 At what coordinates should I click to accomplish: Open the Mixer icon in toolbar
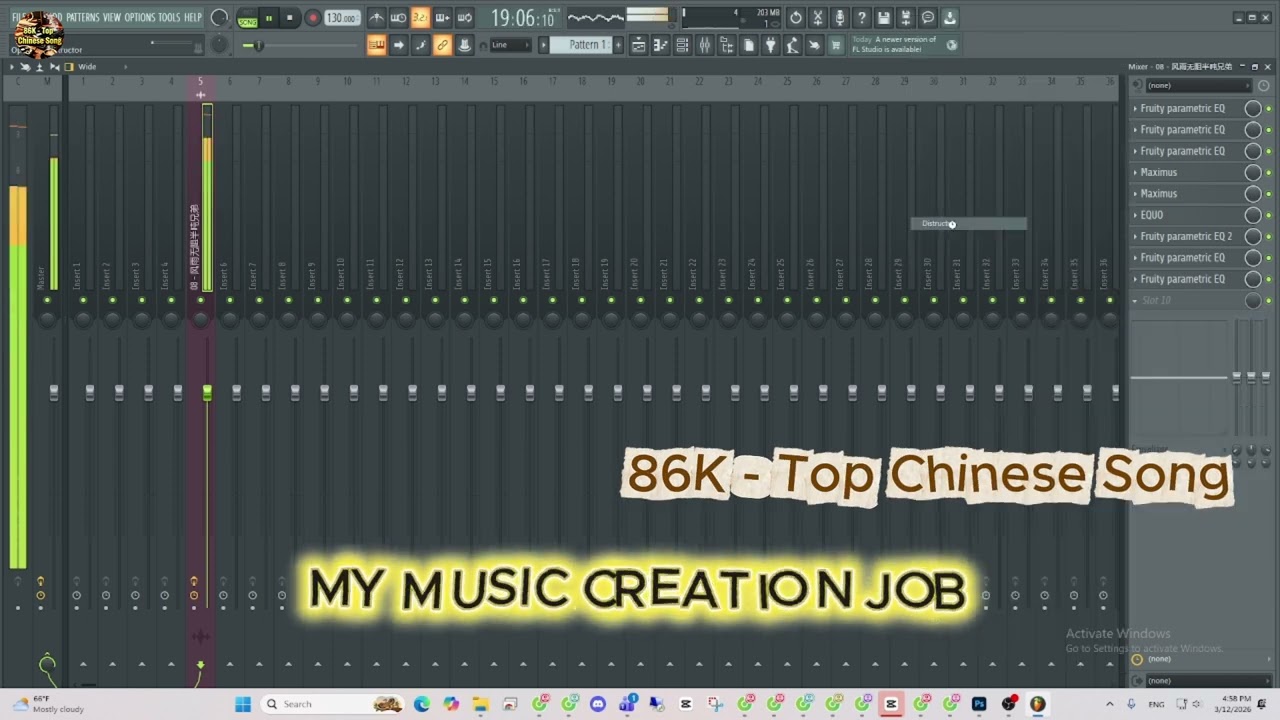pos(704,45)
